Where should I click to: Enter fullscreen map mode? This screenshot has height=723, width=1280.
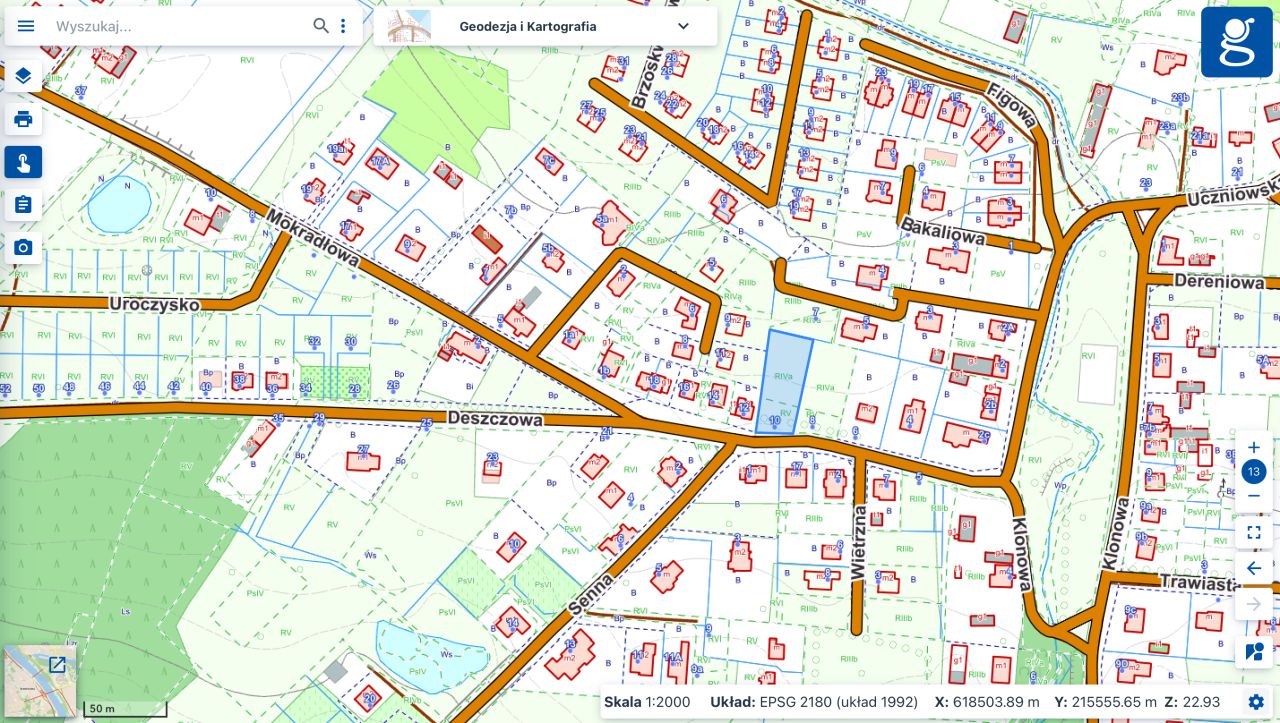1254,532
